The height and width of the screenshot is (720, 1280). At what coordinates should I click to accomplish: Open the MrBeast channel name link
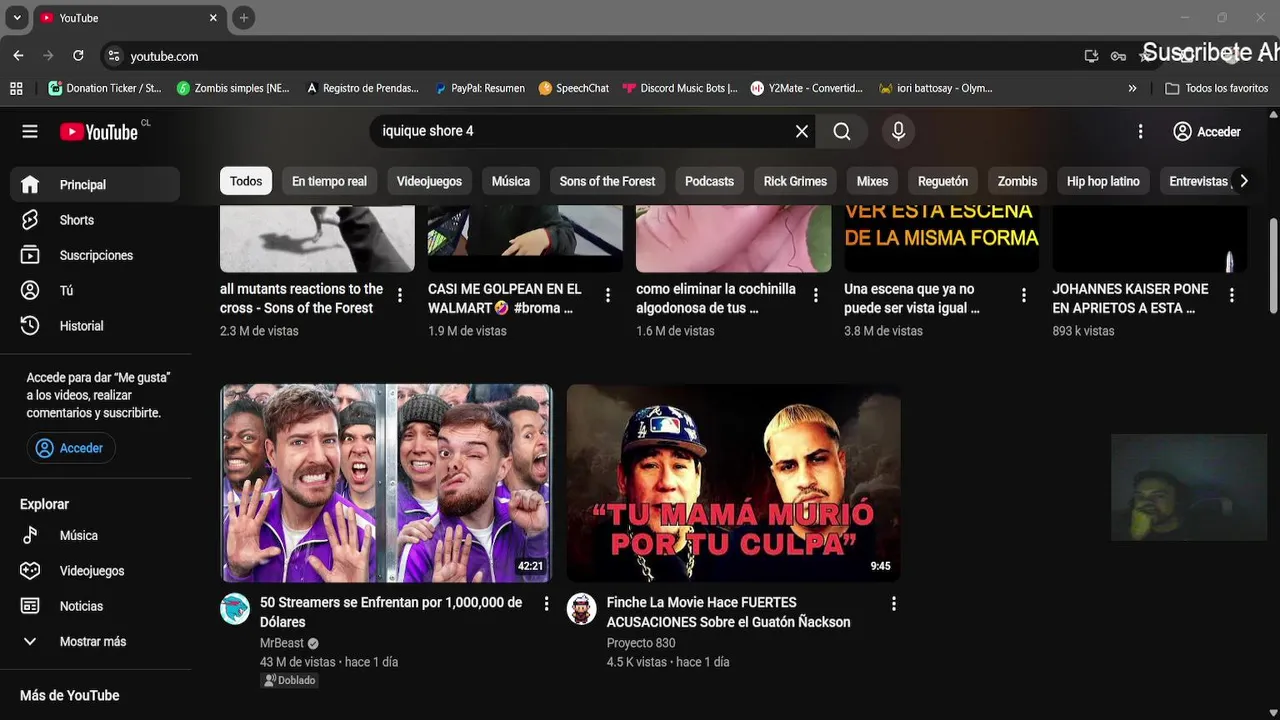click(x=282, y=643)
